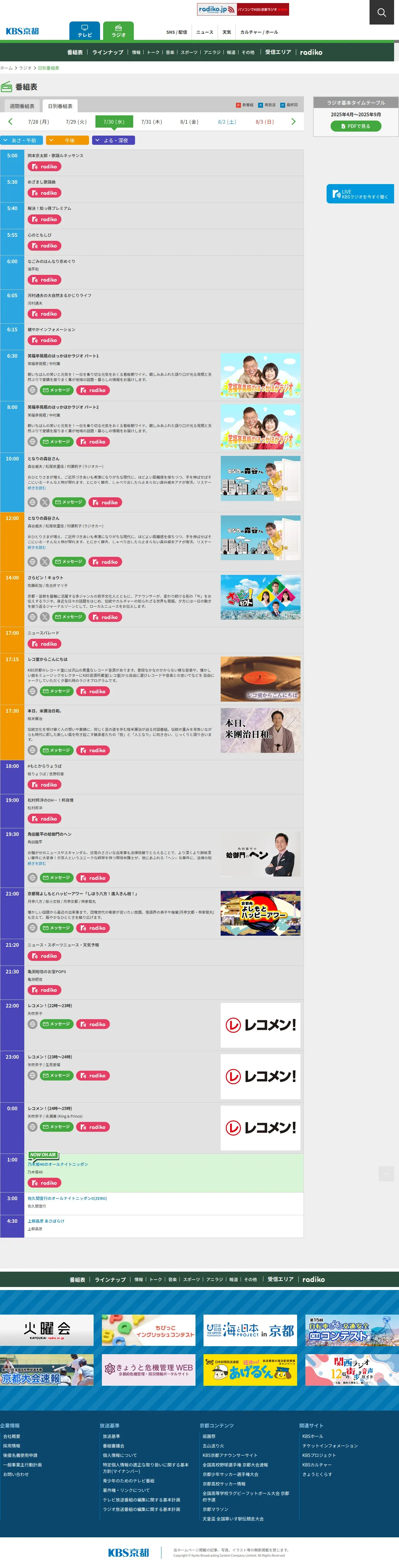The width and height of the screenshot is (399, 1568).
Task: Open radiko for 岡本京太郎・歌謡ルネッサンス at 5:00
Action: point(44,166)
